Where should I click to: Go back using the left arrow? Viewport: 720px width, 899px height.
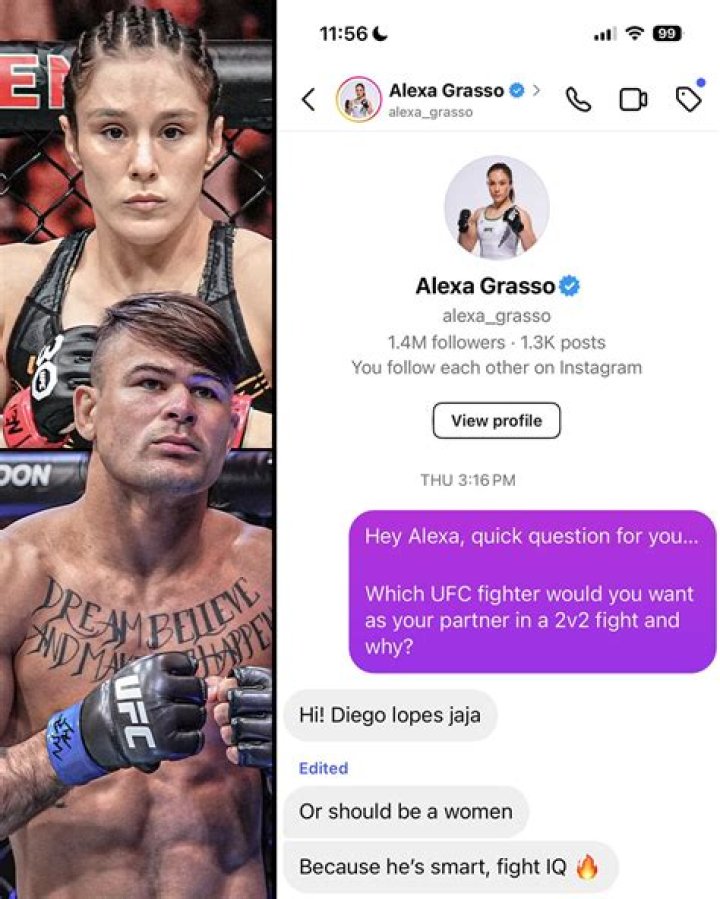[308, 99]
